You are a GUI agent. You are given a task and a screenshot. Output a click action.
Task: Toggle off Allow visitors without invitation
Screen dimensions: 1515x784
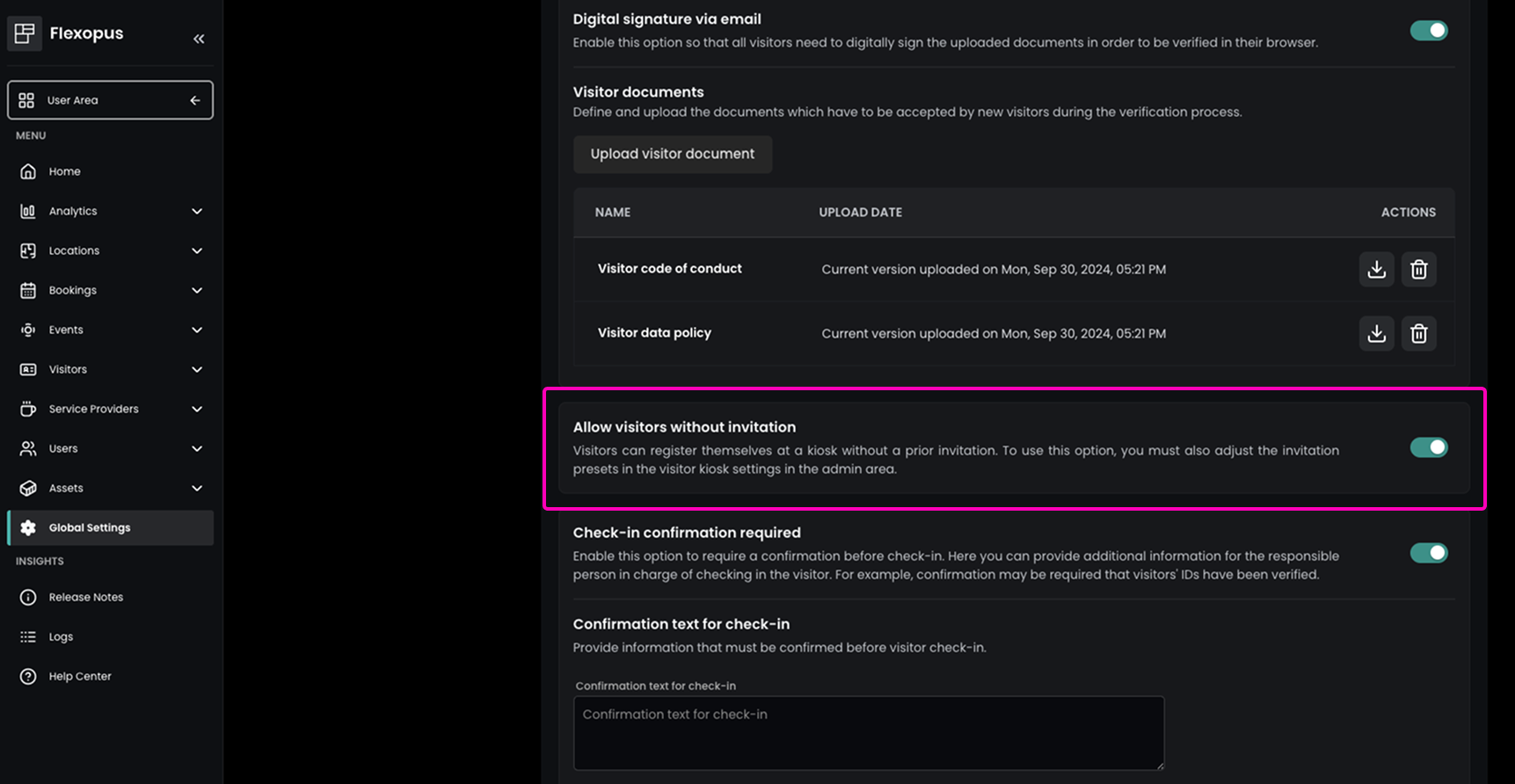(x=1428, y=447)
